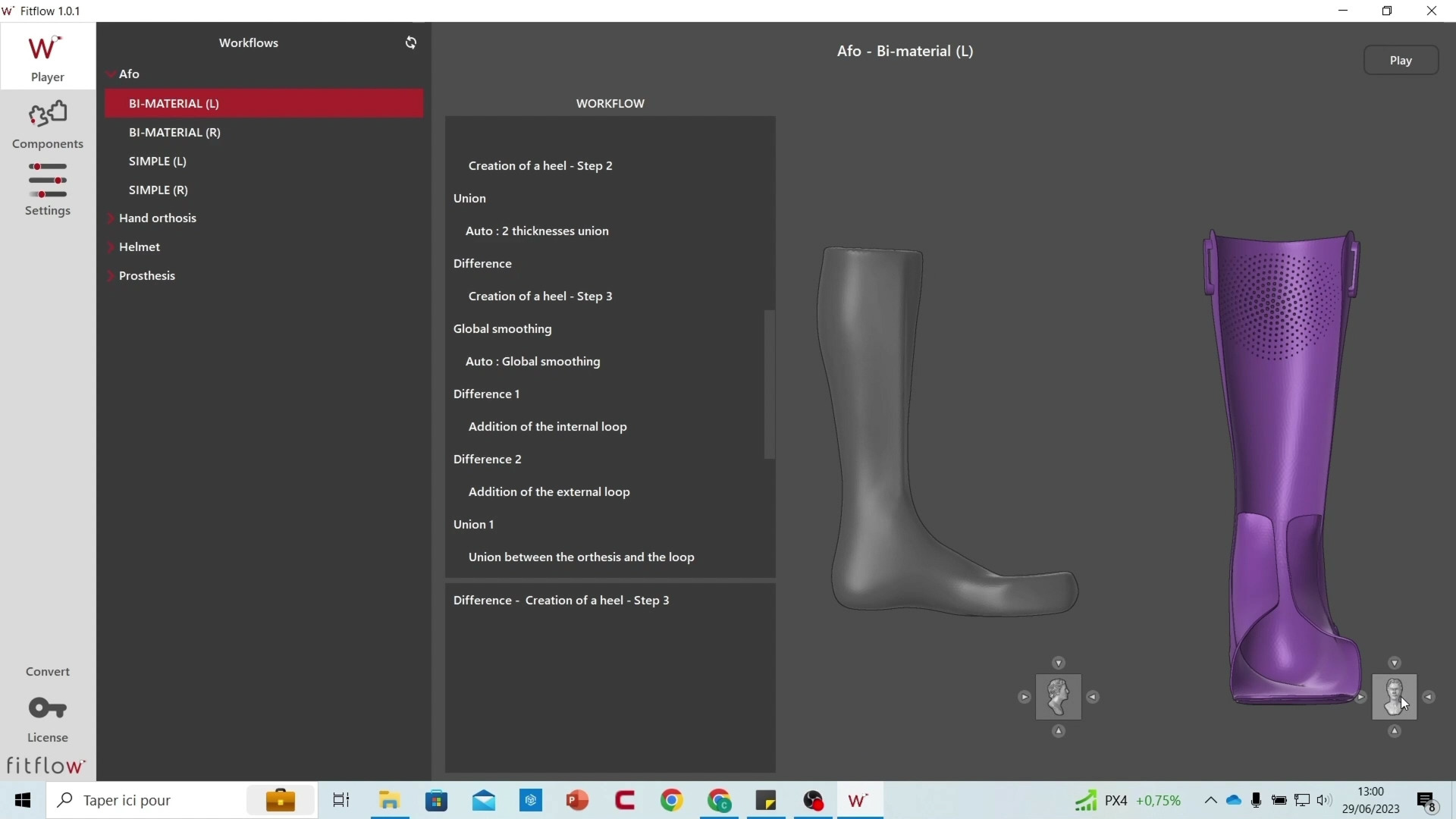Rotate purple orthosis view left arrow
The image size is (1456, 819).
click(x=1360, y=697)
